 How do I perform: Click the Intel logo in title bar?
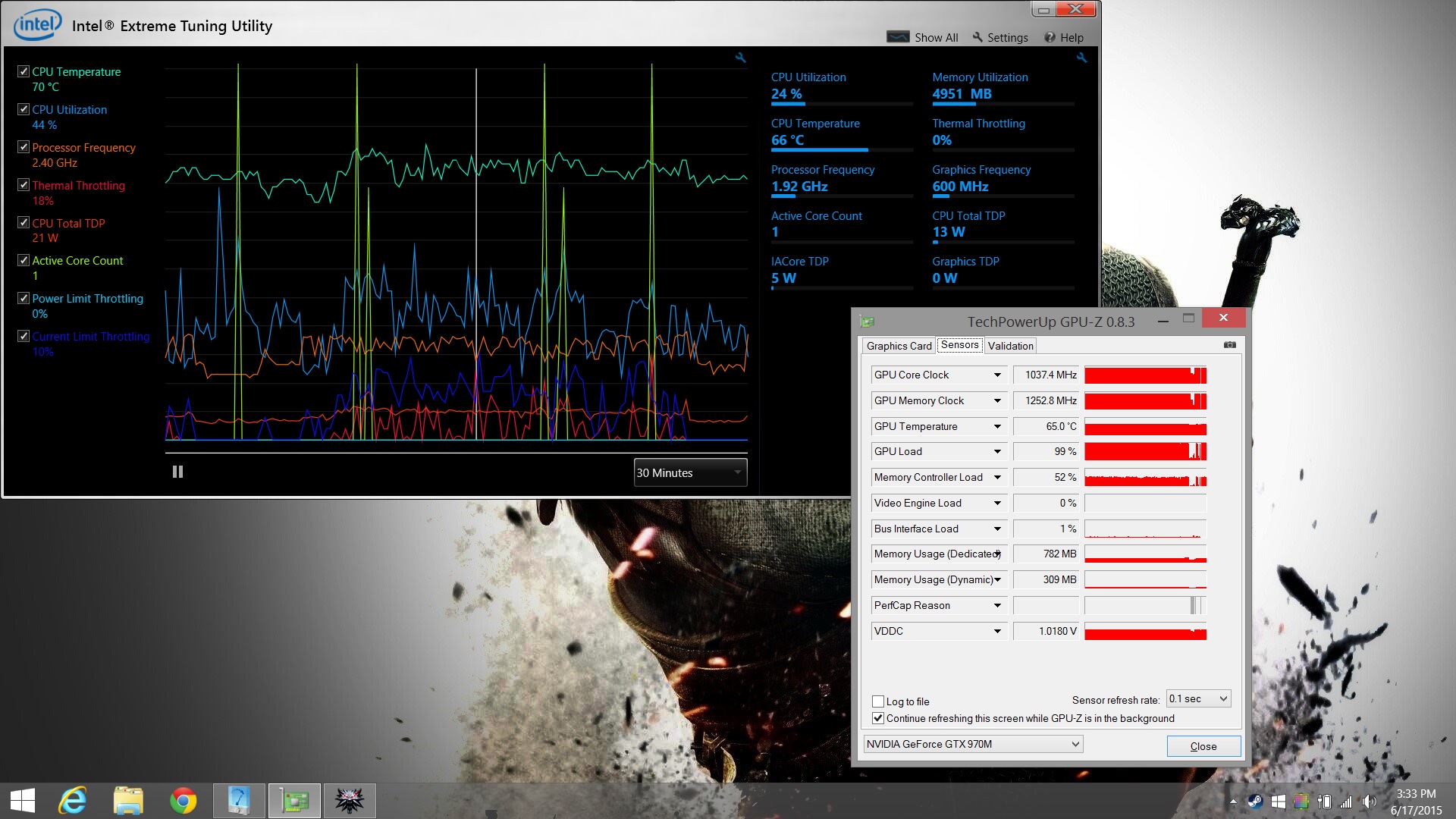[36, 24]
